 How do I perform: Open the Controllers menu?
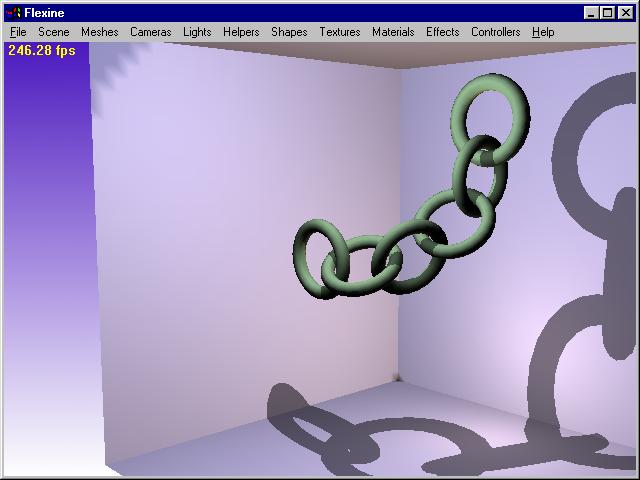point(496,32)
